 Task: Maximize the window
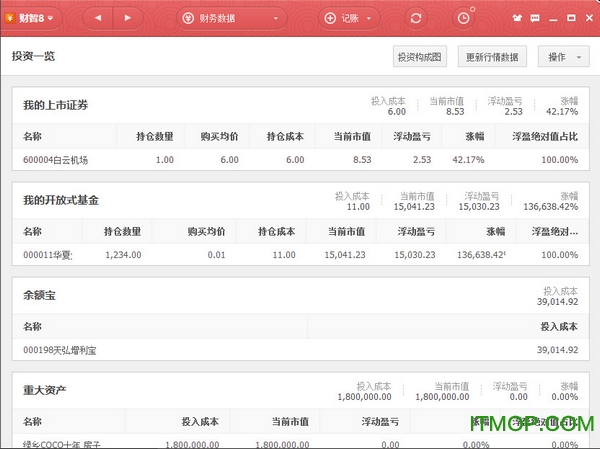[x=571, y=18]
